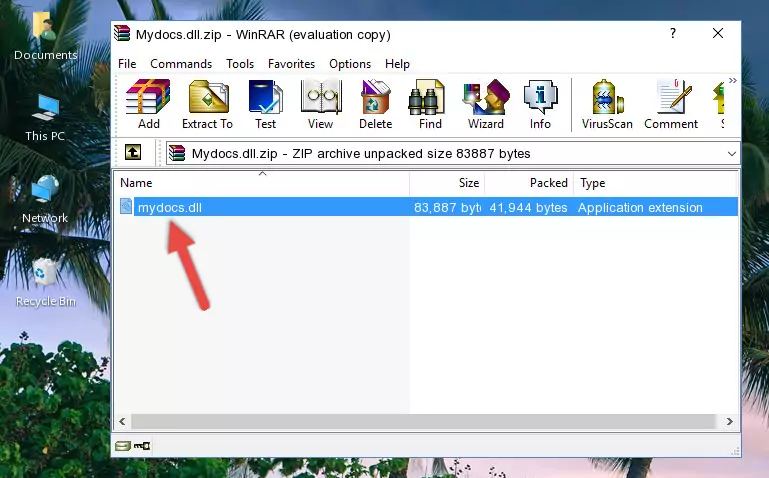This screenshot has height=478, width=769.
Task: Select the Documents desktop icon
Action: click(45, 37)
